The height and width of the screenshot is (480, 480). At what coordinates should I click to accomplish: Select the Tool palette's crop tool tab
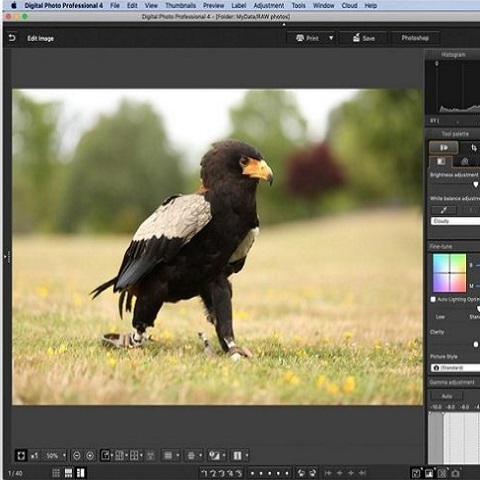click(474, 147)
